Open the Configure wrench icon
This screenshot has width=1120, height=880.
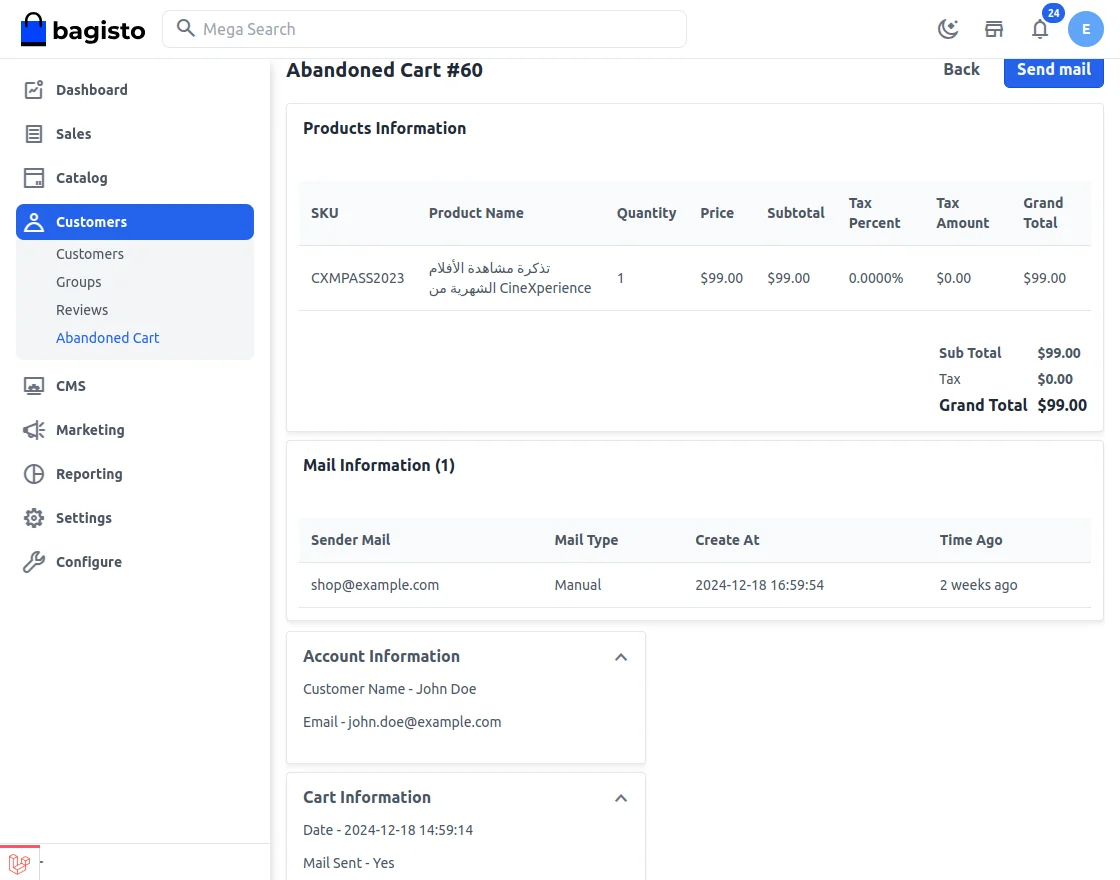[34, 562]
